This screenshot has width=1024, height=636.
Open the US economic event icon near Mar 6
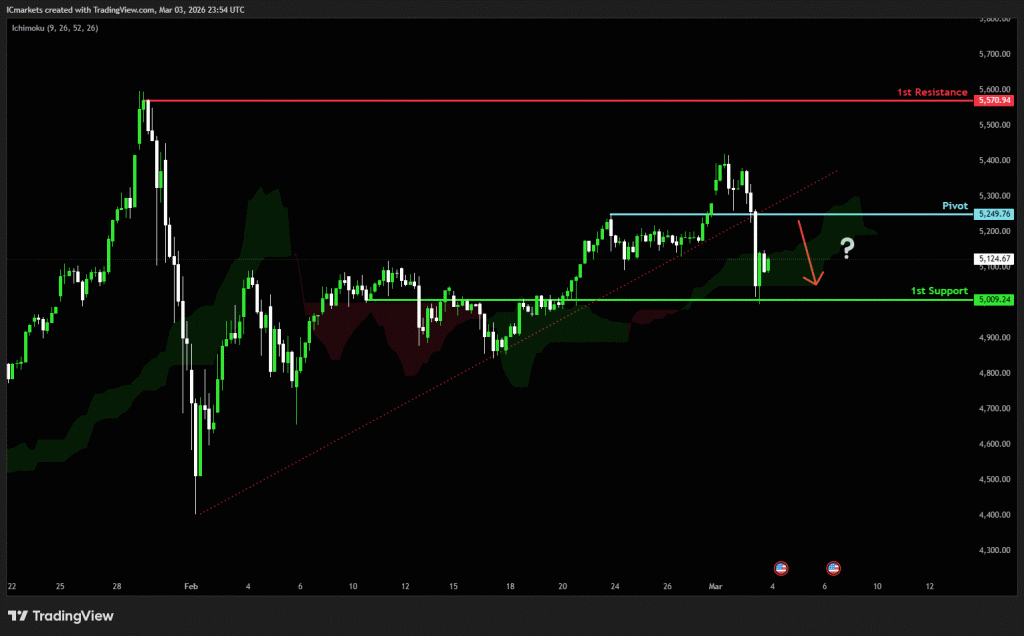[x=834, y=567]
